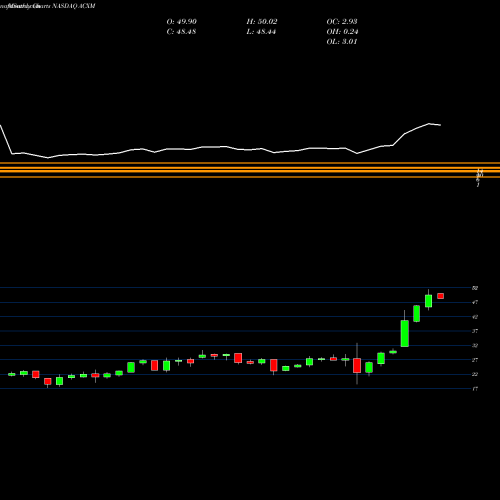The width and height of the screenshot is (500, 500).
Task: Click the 'OL: 3.01' readout
Action: [x=342, y=42]
